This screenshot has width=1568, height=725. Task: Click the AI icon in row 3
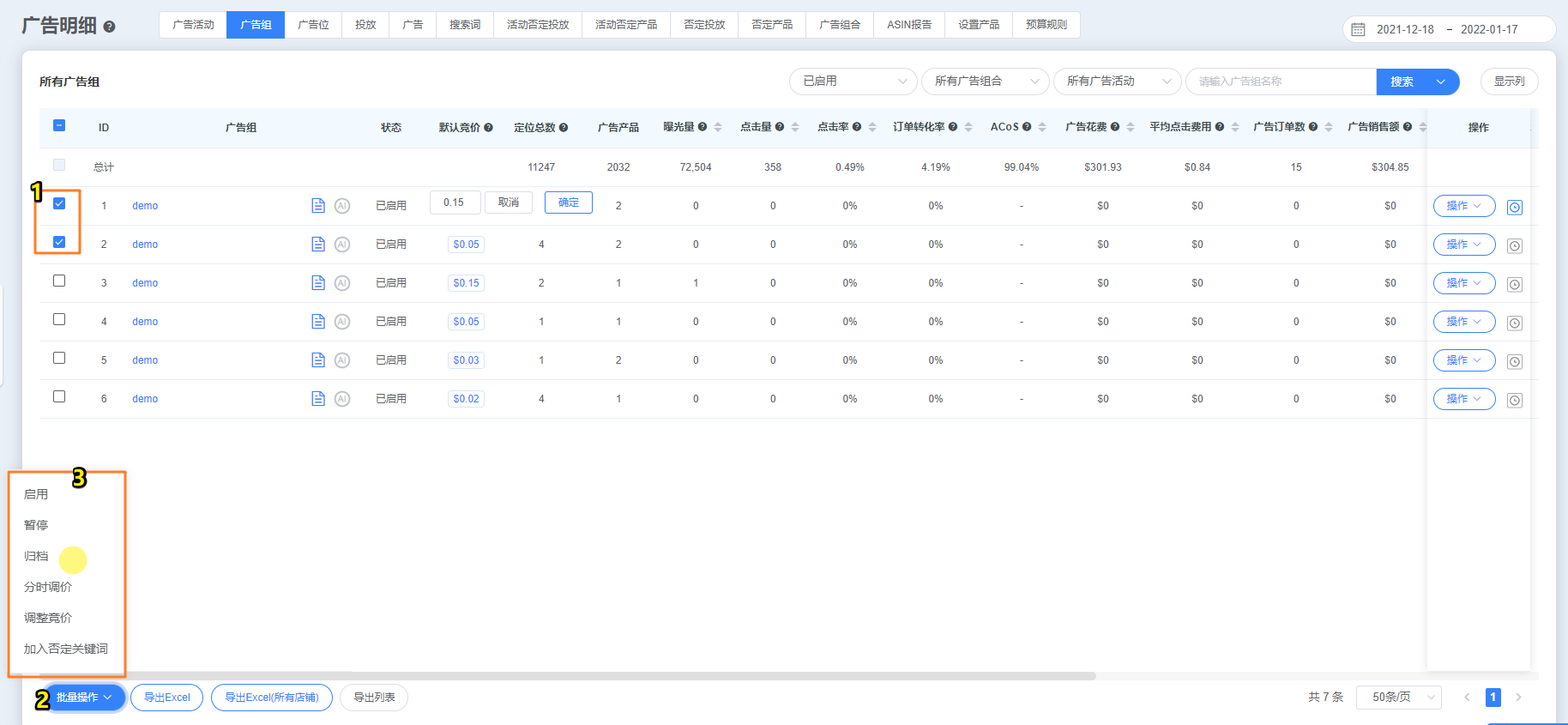point(342,283)
